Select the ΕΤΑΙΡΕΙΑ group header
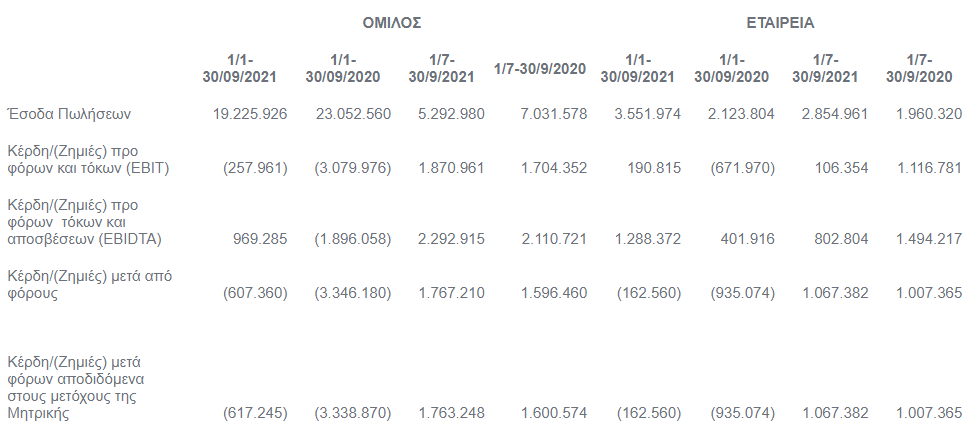965x427 pixels. click(780, 23)
